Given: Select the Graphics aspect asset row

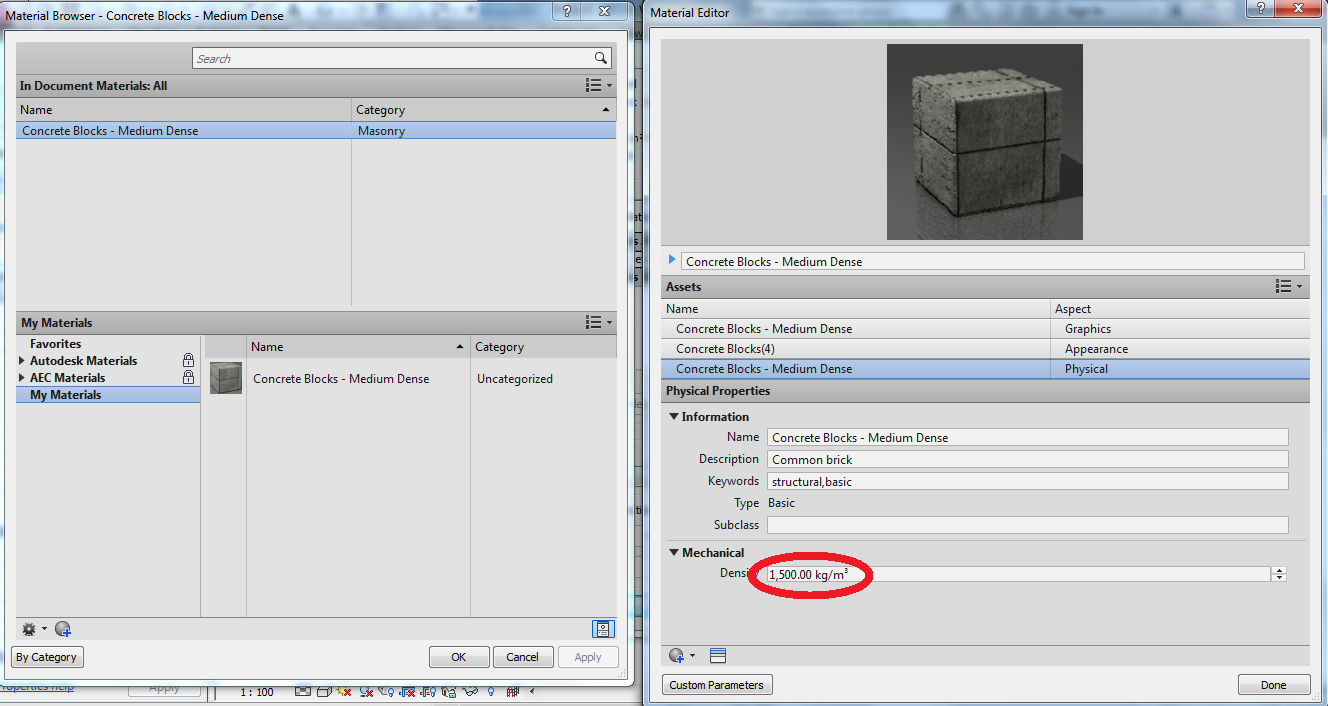Looking at the screenshot, I should tap(985, 329).
